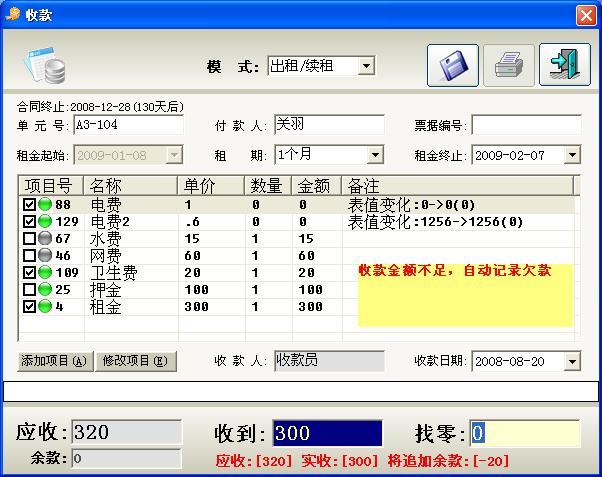
Task: Click the green status dot for 电费2 row
Action: click(45, 221)
